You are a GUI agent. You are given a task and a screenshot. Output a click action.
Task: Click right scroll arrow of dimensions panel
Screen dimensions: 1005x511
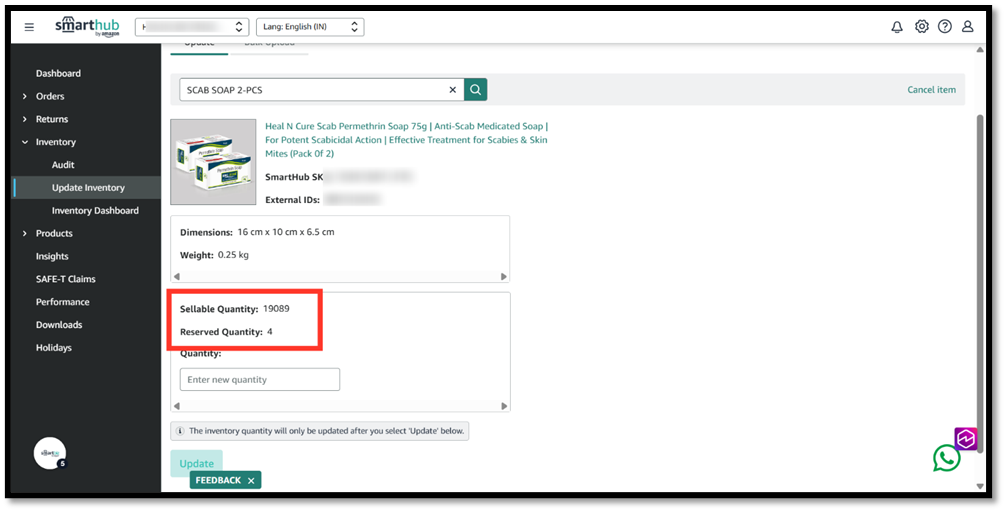pos(504,277)
